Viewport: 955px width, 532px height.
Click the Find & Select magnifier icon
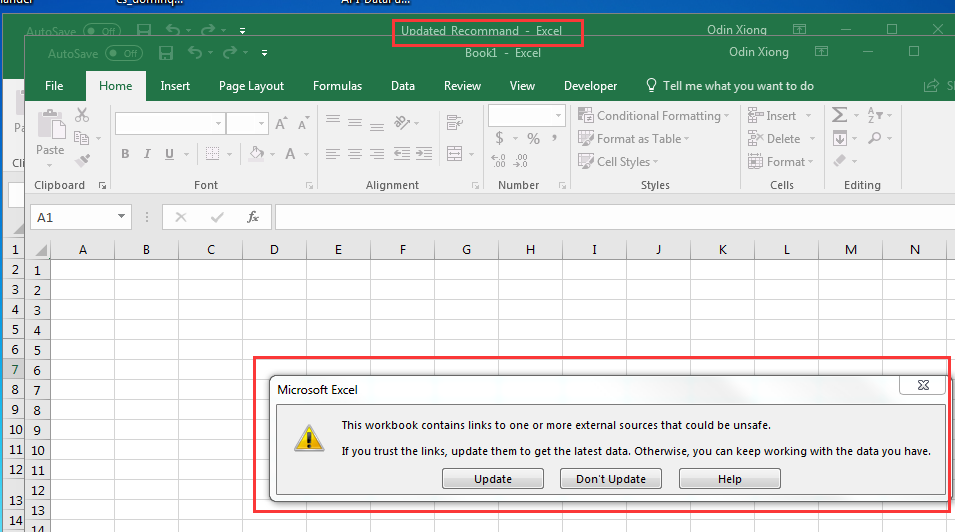click(875, 138)
